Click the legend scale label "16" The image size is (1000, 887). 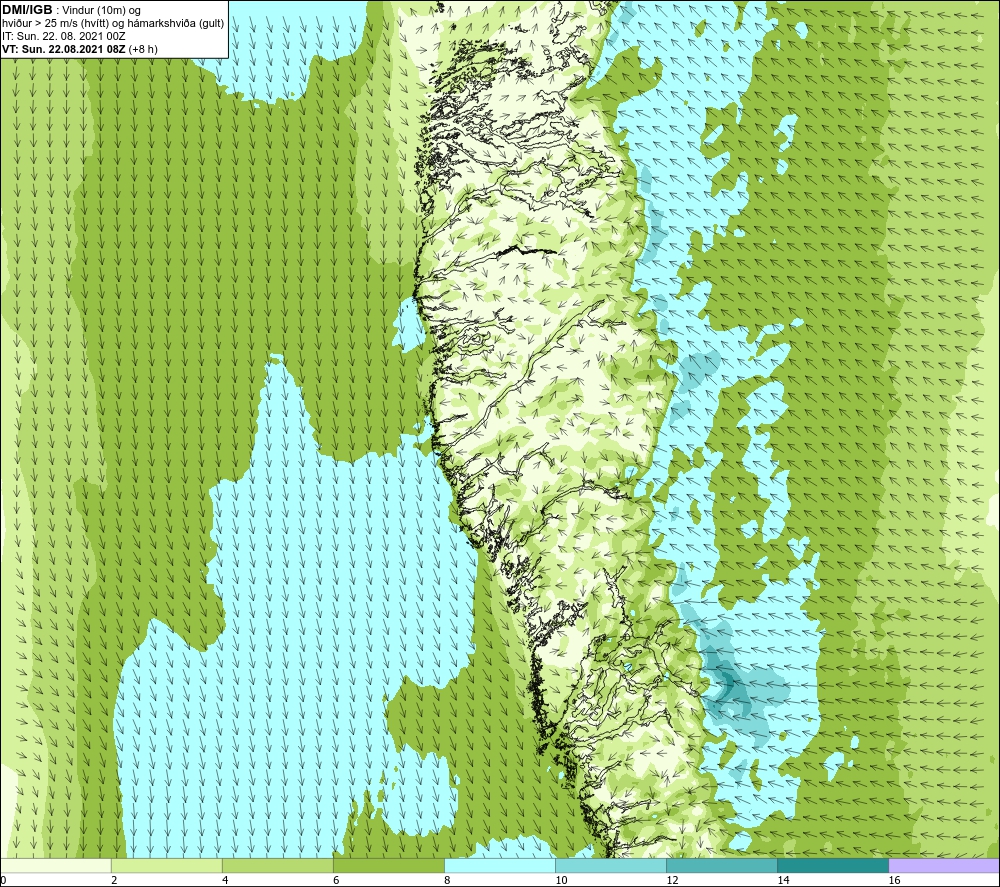[894, 880]
